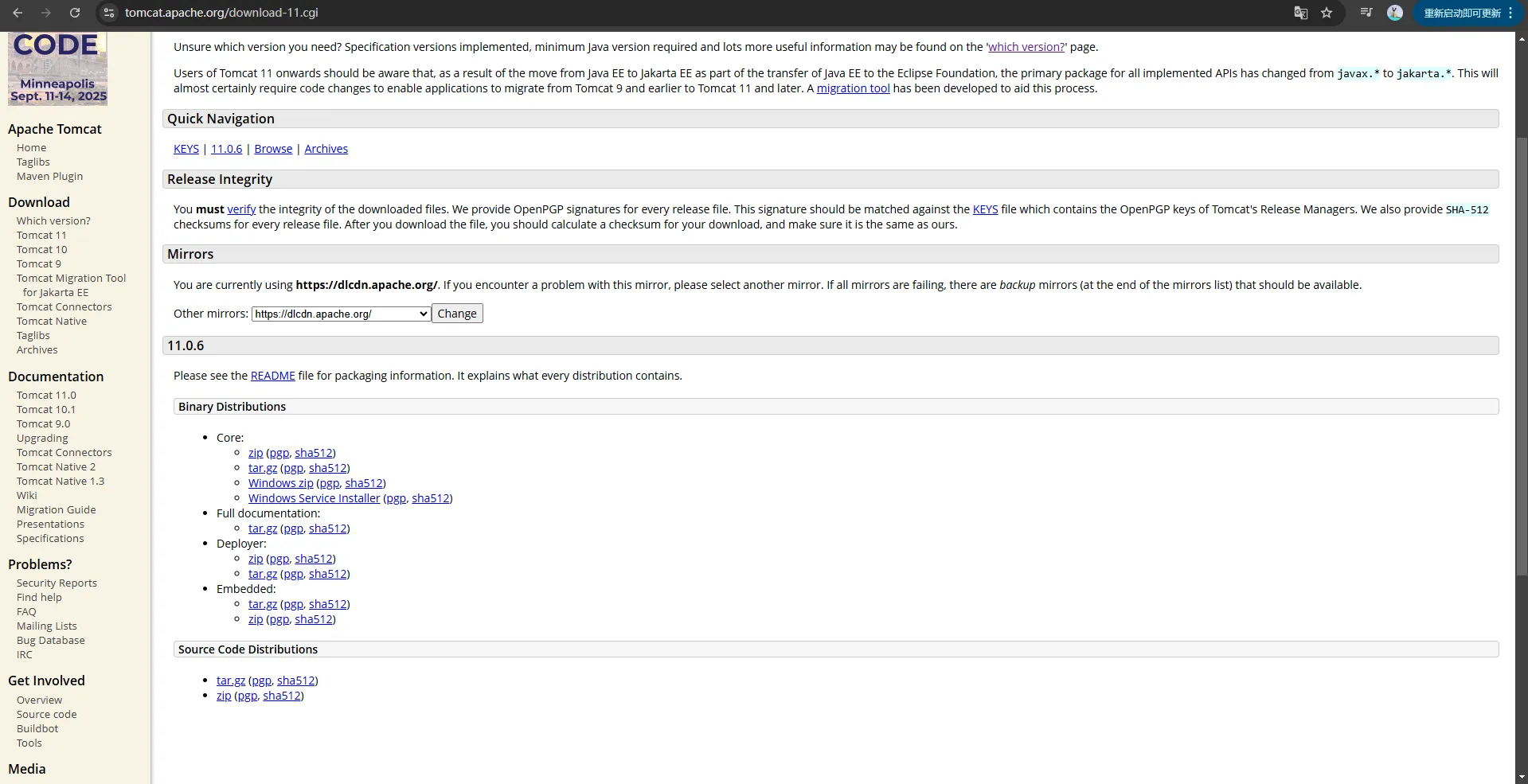Open Bug Database in the sidebar
The width and height of the screenshot is (1528, 784).
50,641
